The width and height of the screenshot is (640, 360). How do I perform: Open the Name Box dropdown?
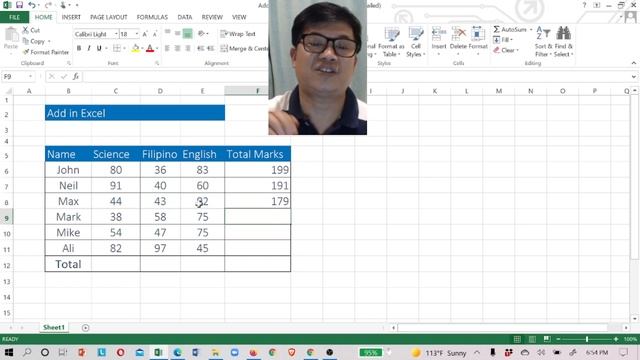coord(30,77)
